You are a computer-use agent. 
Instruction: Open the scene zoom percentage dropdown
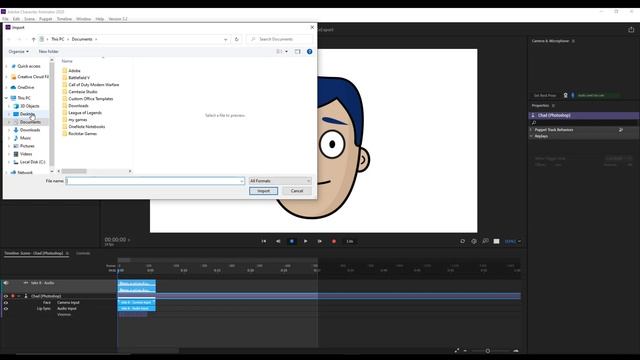(x=513, y=241)
